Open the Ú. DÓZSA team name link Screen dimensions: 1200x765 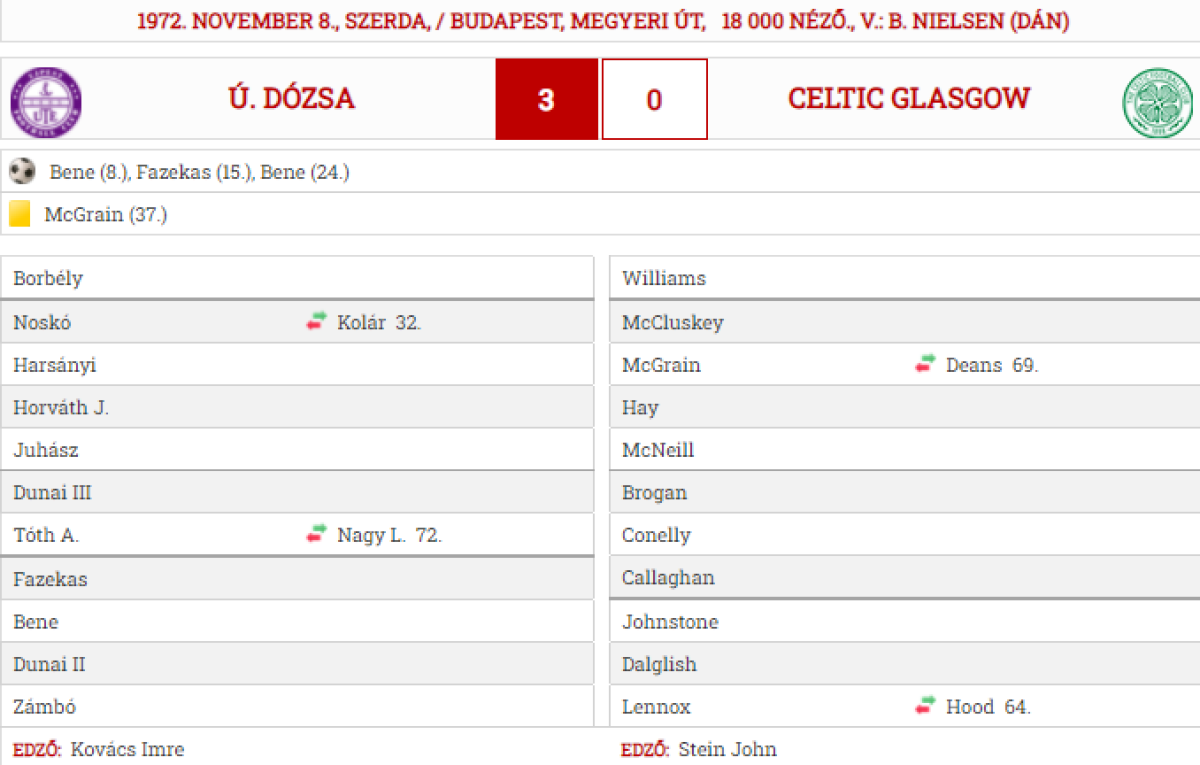pos(291,99)
